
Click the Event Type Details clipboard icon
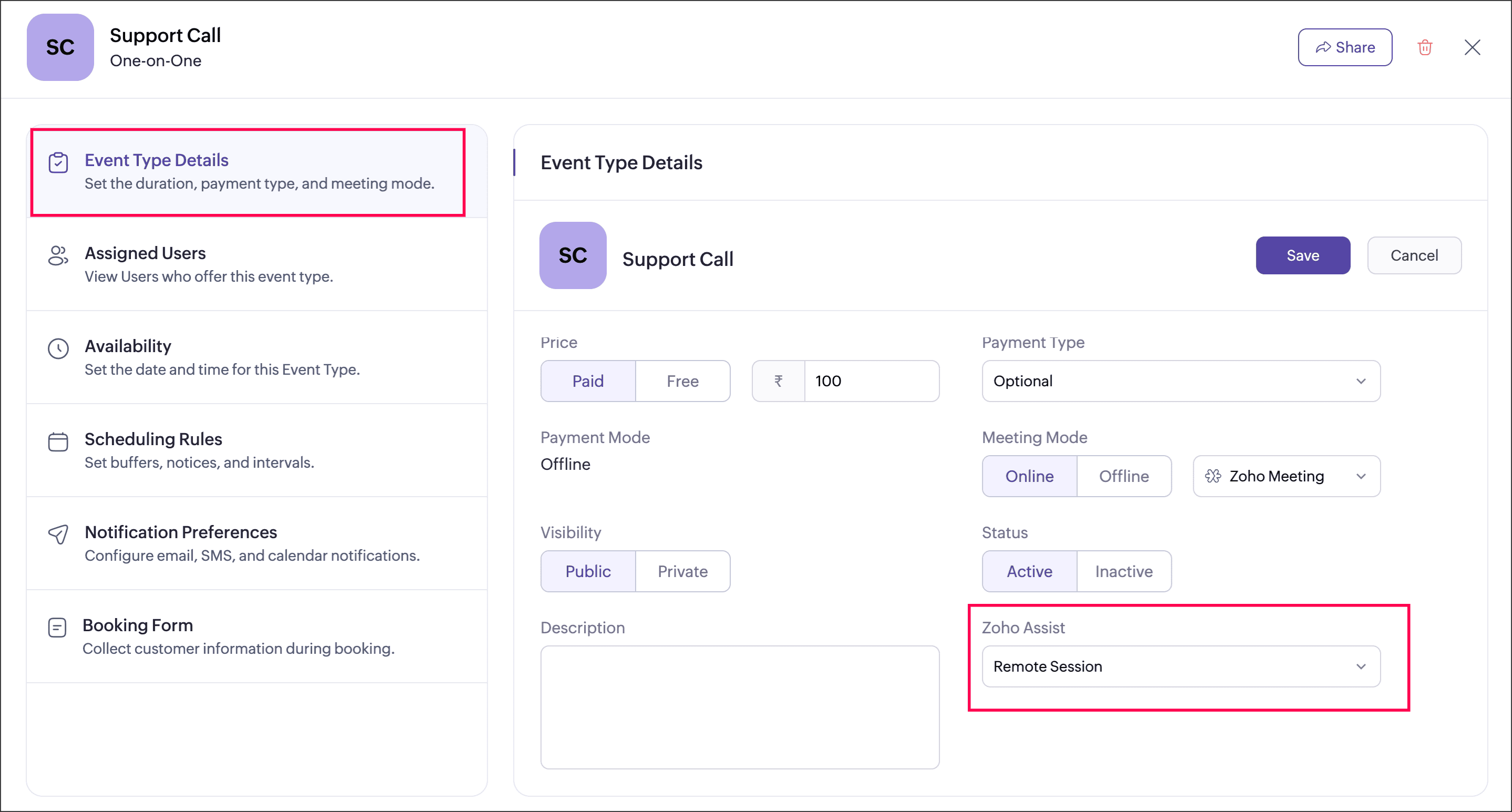tap(58, 162)
